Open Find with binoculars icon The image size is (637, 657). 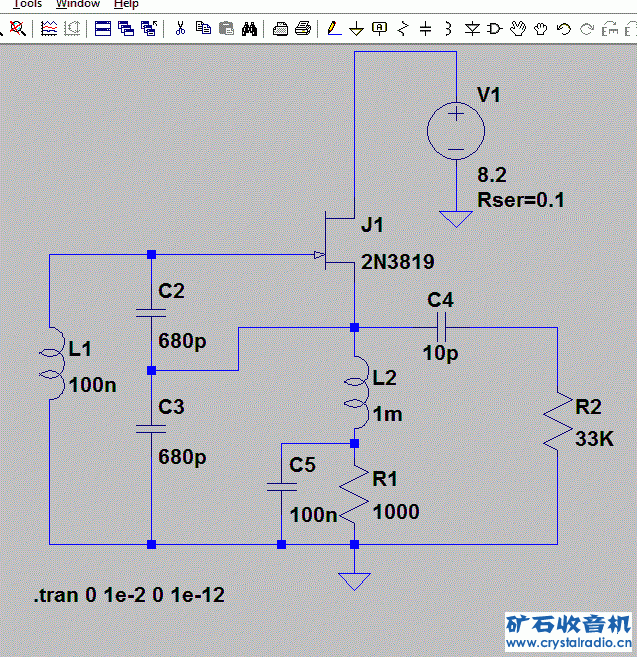[249, 29]
